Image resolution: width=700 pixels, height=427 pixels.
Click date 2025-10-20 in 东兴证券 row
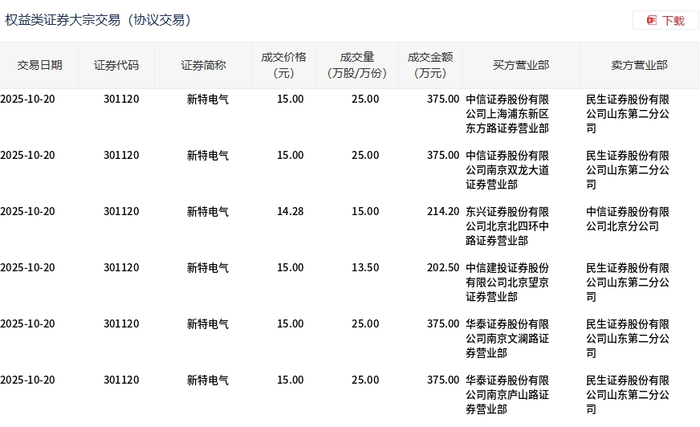coord(28,211)
